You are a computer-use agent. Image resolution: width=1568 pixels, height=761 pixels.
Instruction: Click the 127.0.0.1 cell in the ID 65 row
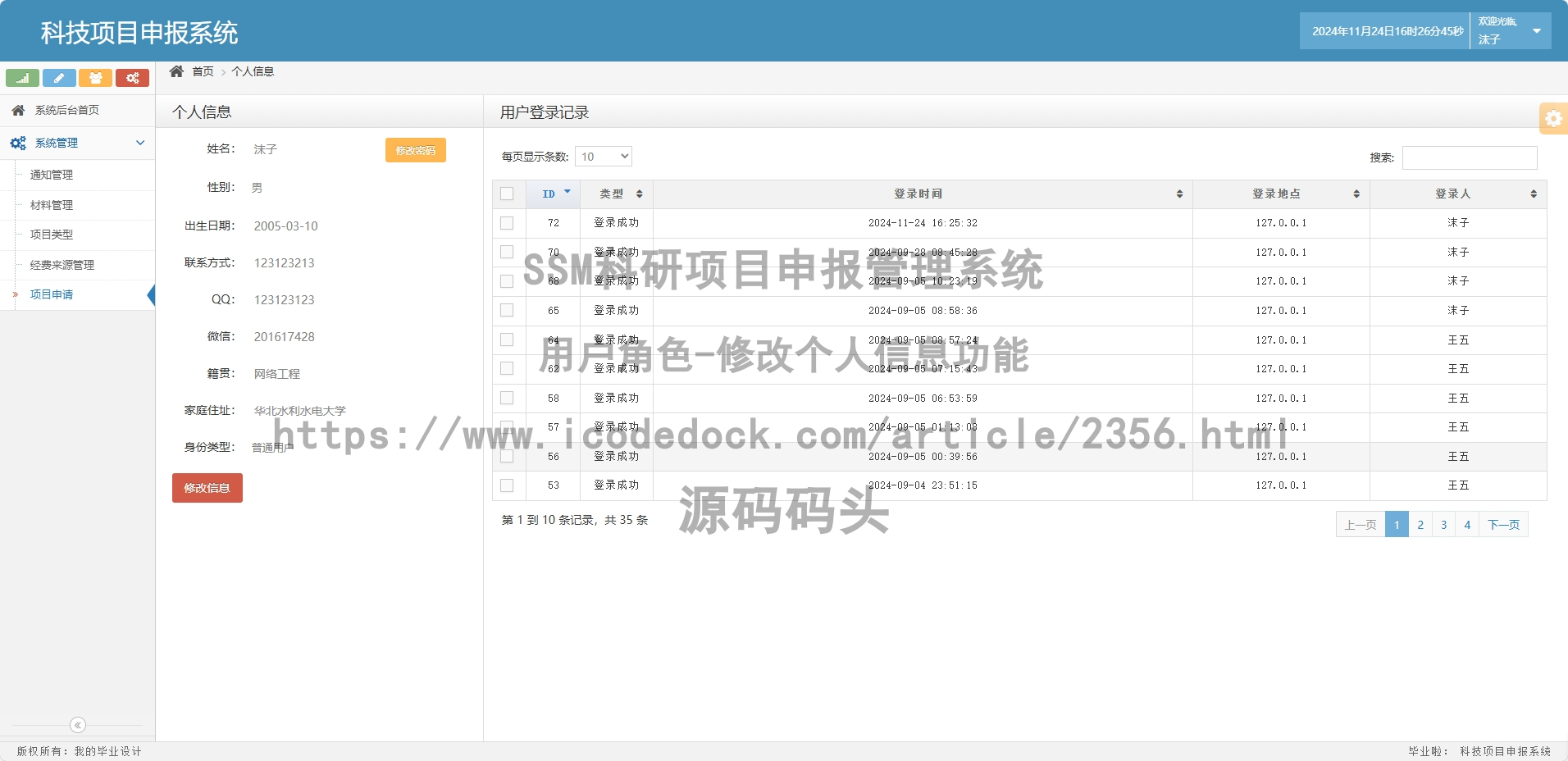coord(1281,311)
